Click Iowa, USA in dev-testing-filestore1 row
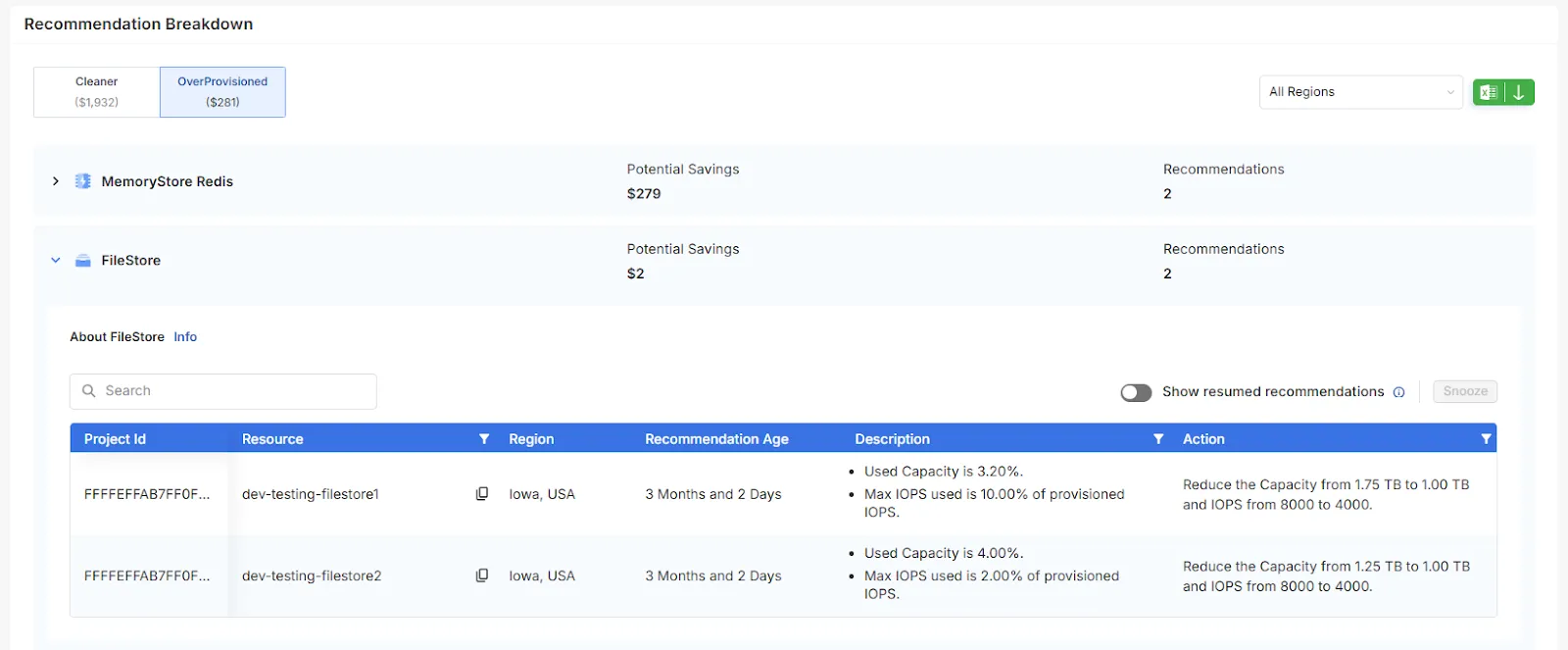1568x650 pixels. pos(542,494)
